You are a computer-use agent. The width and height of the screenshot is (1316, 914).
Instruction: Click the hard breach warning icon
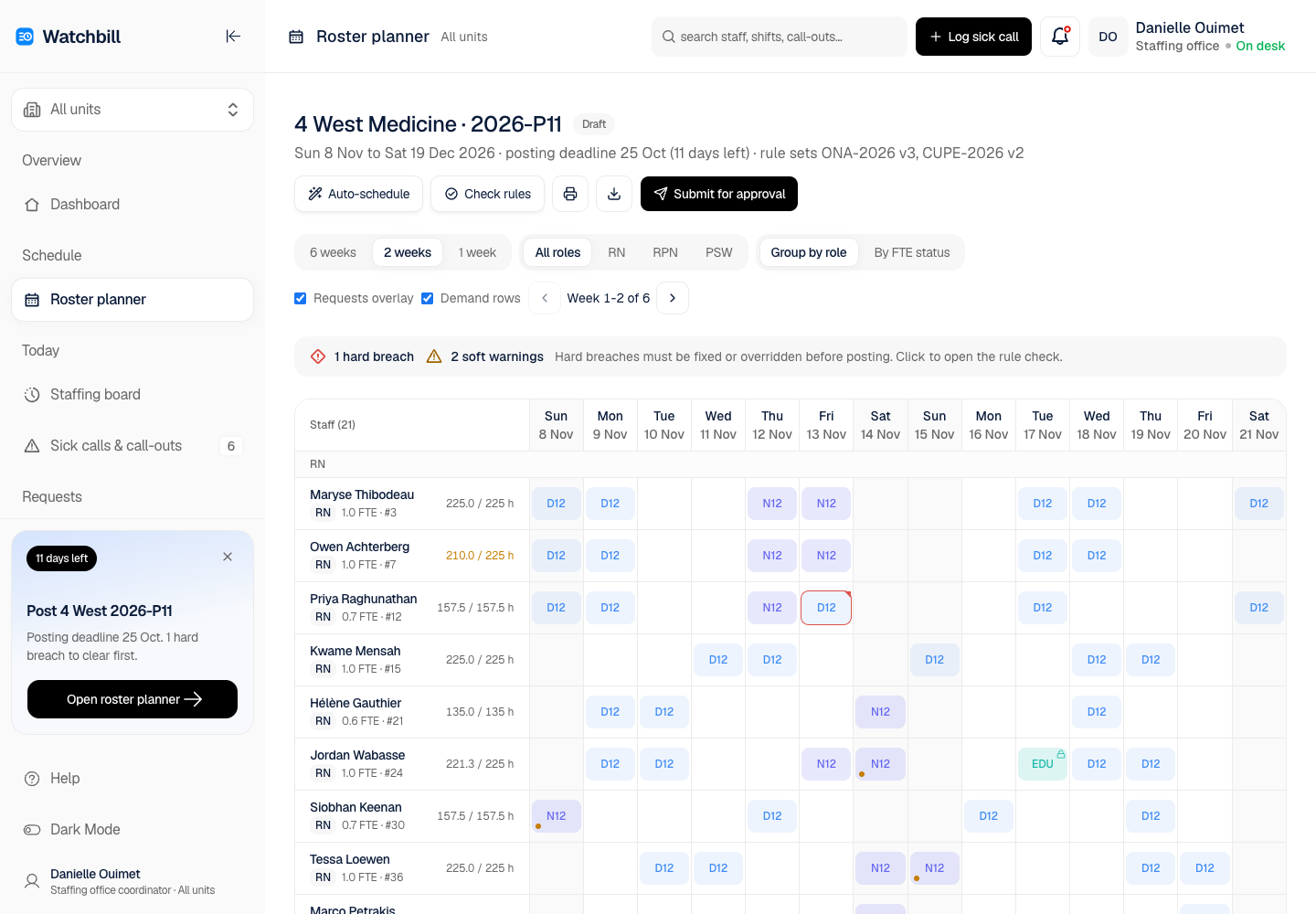pos(318,356)
